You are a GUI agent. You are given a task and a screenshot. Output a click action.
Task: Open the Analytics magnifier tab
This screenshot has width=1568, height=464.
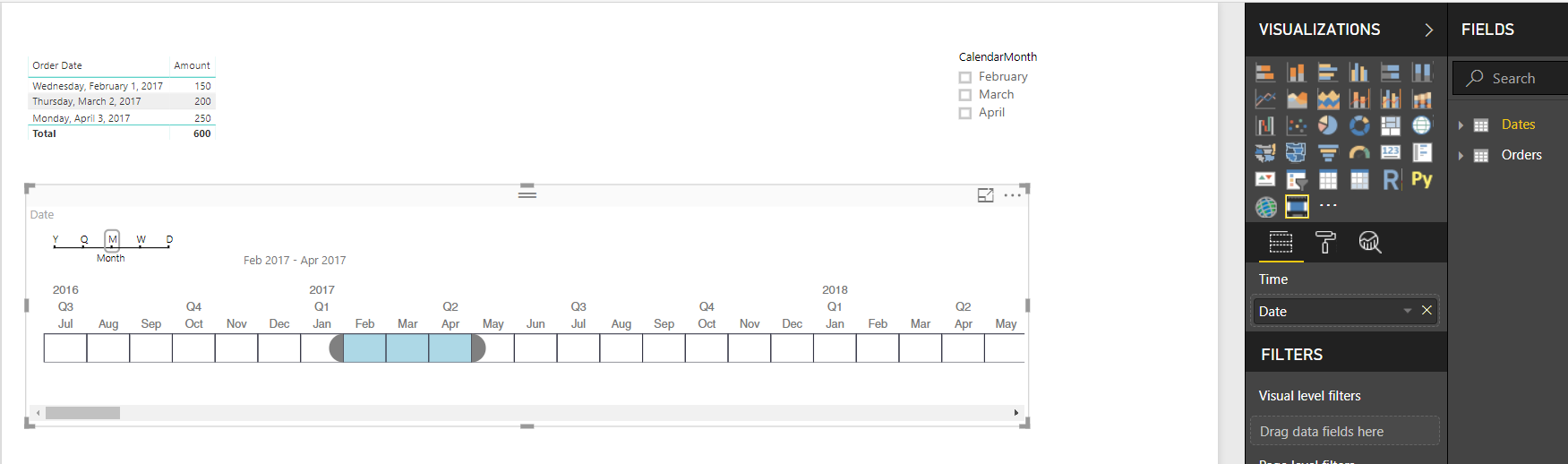(x=1370, y=242)
